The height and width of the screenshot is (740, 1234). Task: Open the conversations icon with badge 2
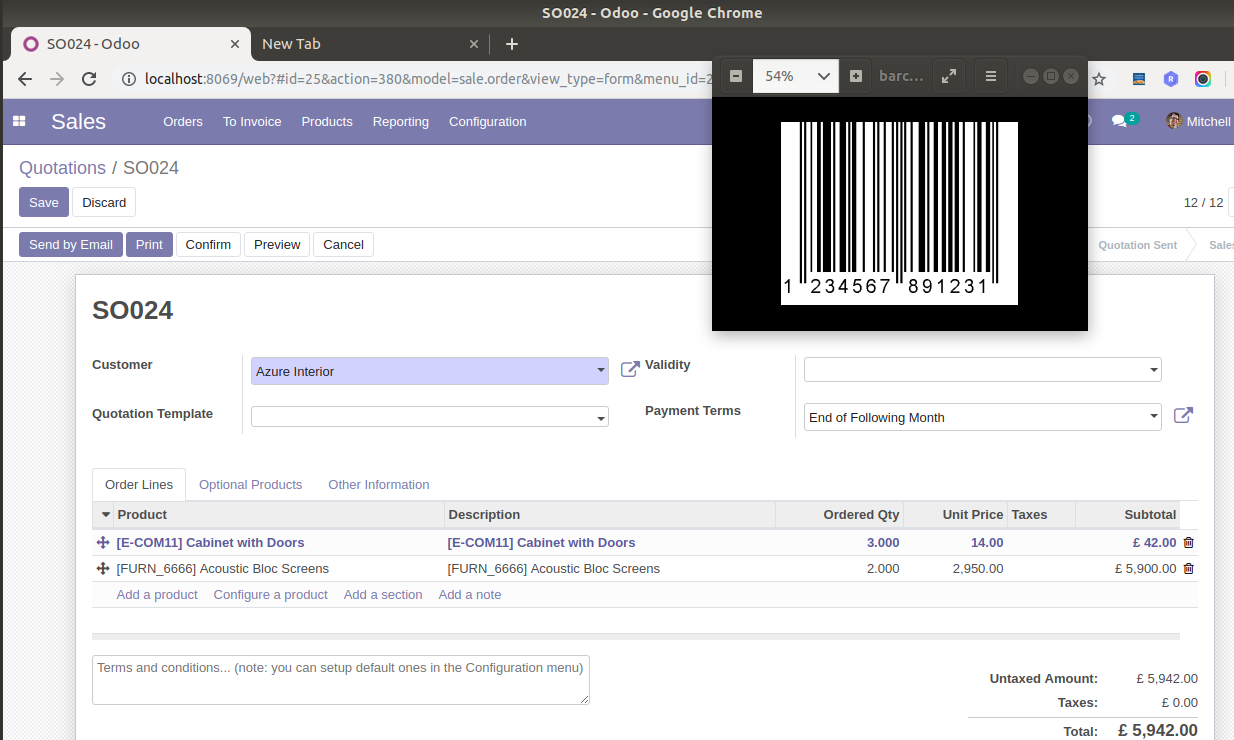1124,121
